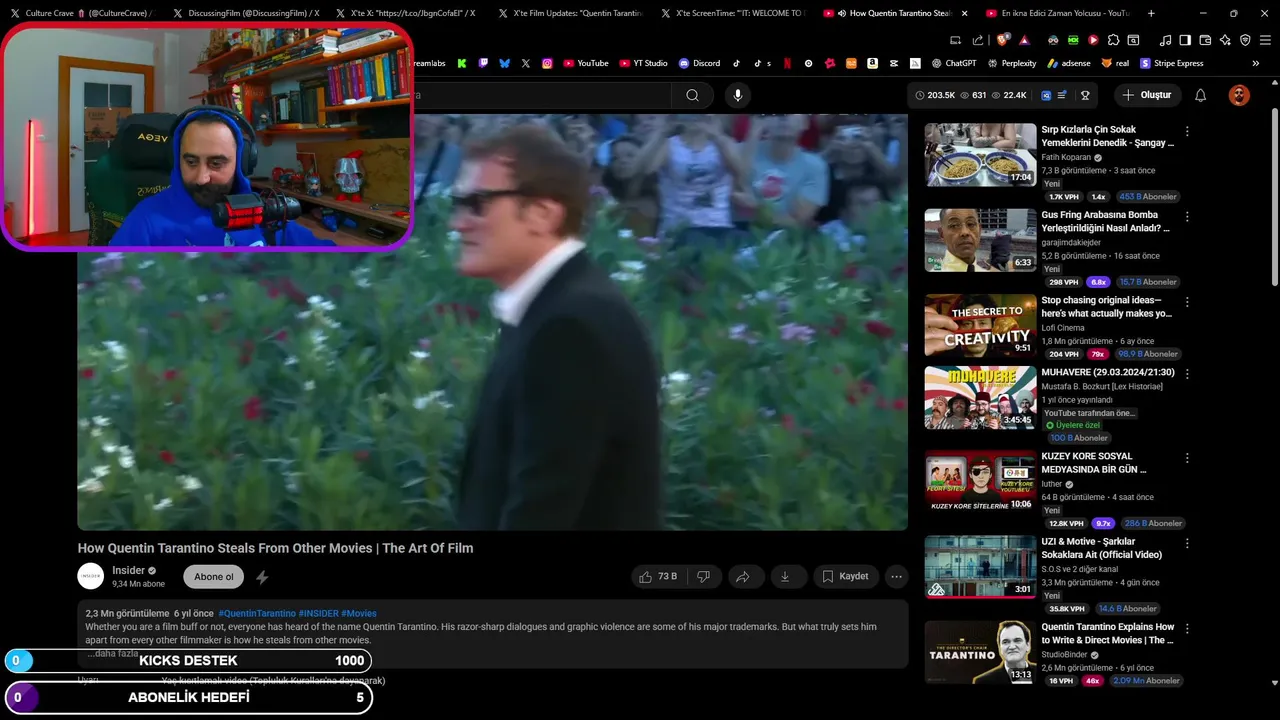Dislike the Tarantino video
The height and width of the screenshot is (720, 1280).
pos(703,576)
